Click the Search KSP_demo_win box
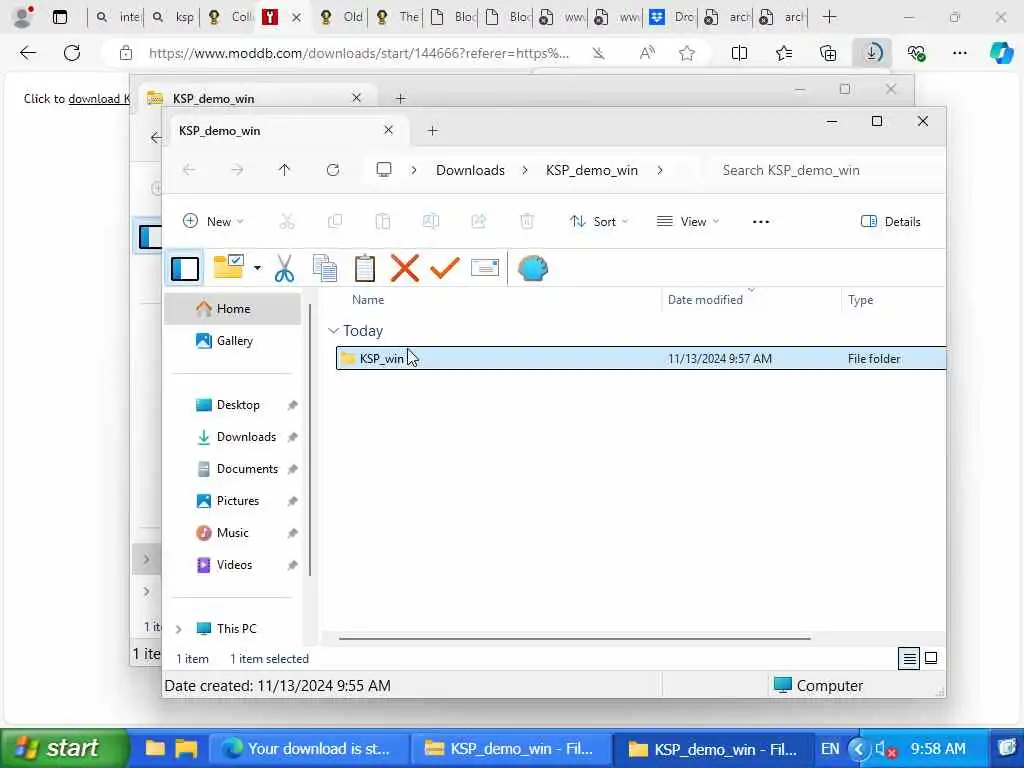The height and width of the screenshot is (768, 1024). [x=827, y=170]
